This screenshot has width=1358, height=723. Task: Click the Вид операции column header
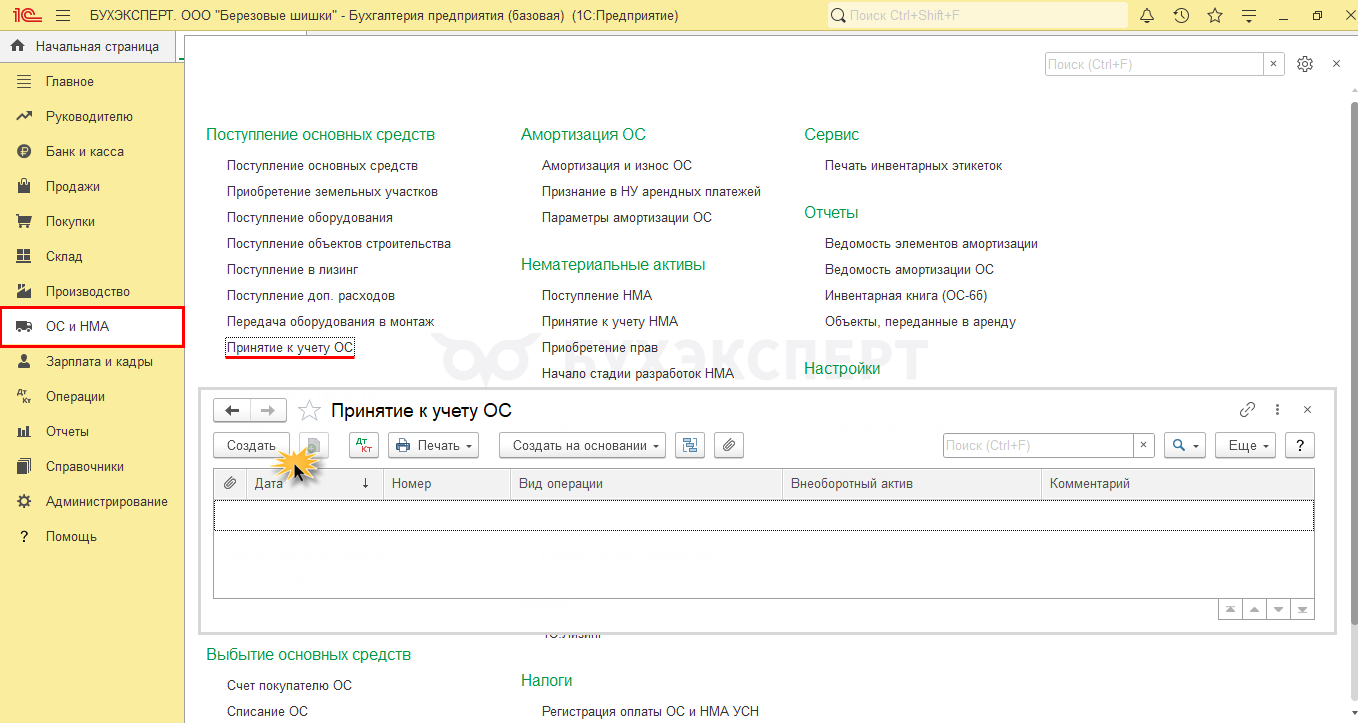coord(646,484)
